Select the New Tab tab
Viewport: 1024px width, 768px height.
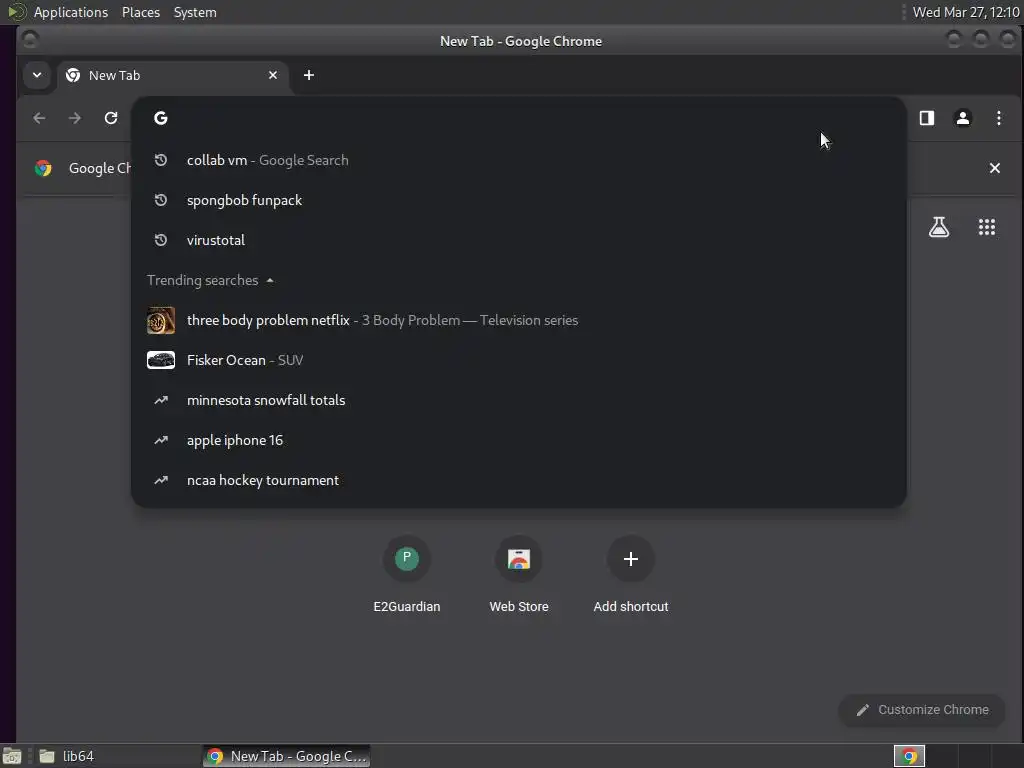(172, 75)
